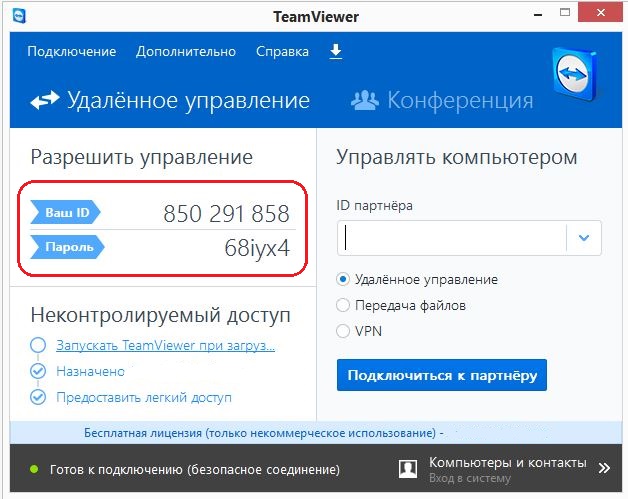
Task: Expand Computers and contacts with the double chevron
Action: (604, 468)
